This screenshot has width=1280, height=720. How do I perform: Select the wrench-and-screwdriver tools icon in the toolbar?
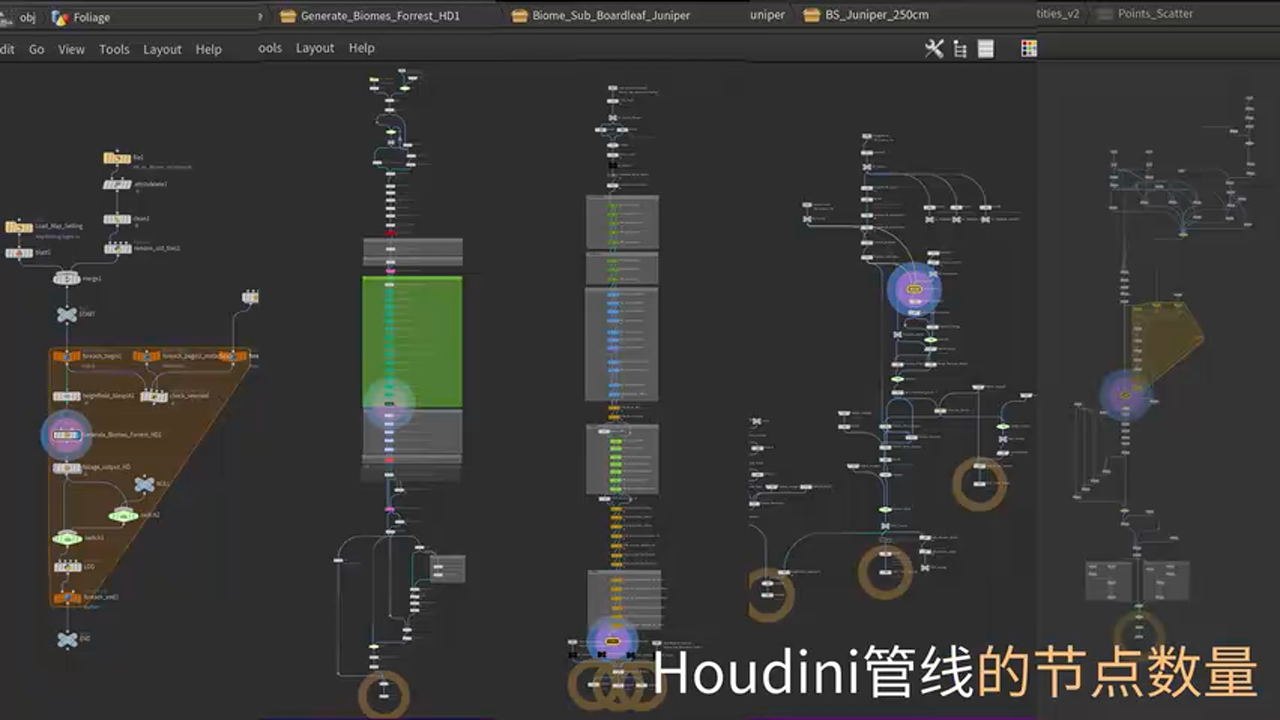click(x=934, y=48)
